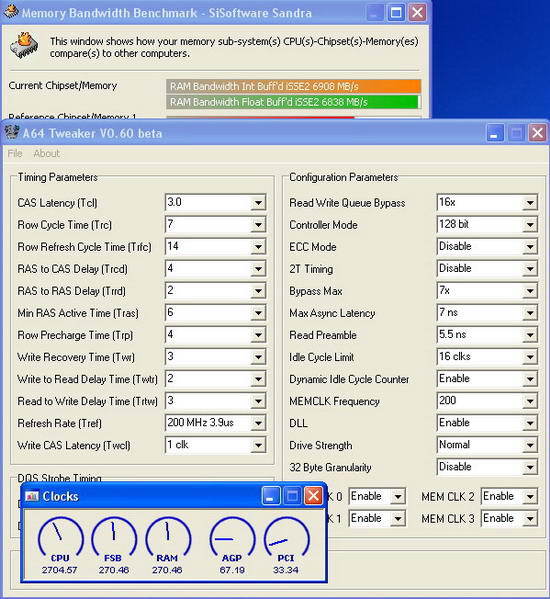
Task: Minimize the A64 Tweaker window
Action: (x=495, y=133)
